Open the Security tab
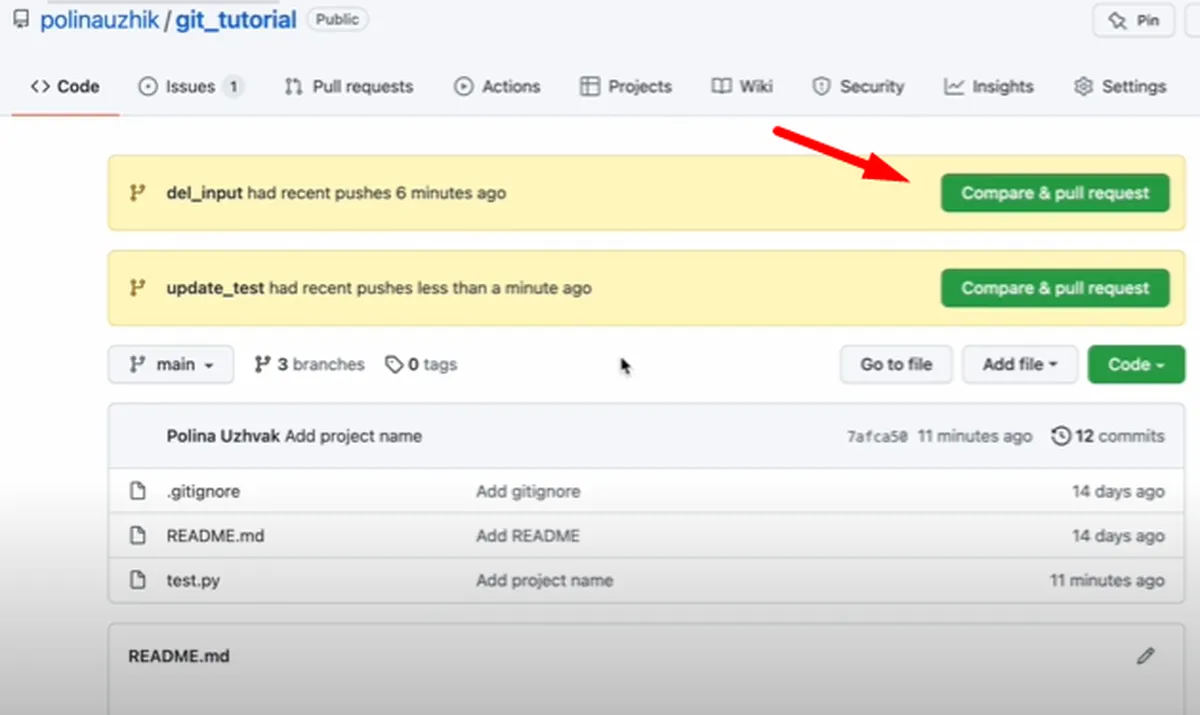Screen dimensions: 1200x715 click(x=858, y=86)
